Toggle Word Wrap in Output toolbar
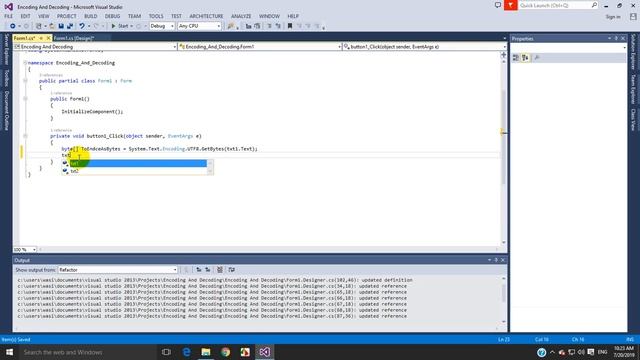Image resolution: width=640 pixels, height=360 pixels. point(231,270)
